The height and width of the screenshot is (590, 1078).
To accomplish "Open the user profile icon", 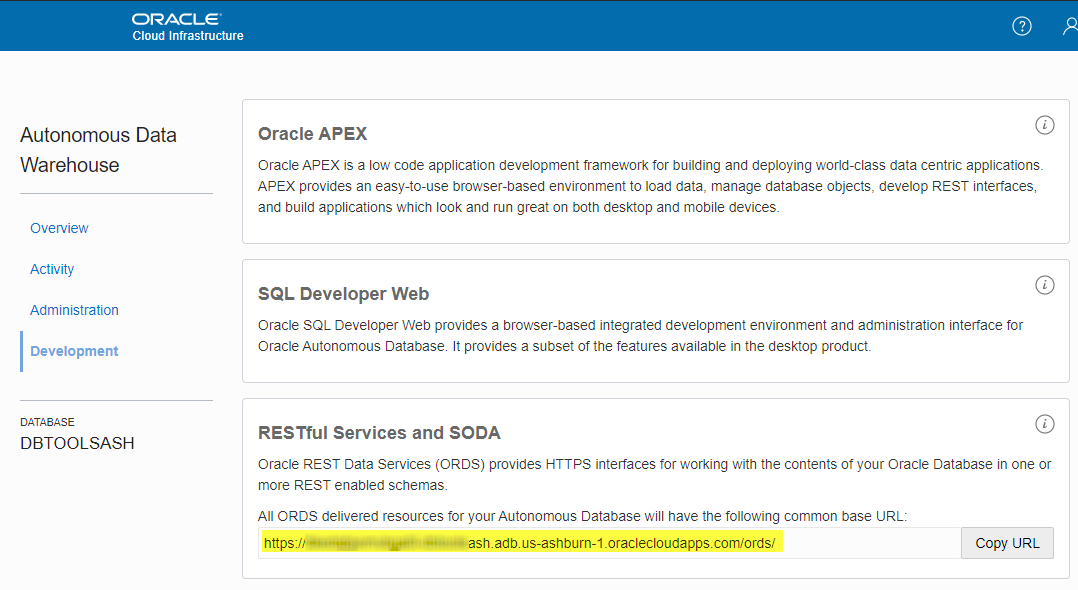I will pyautogui.click(x=1070, y=26).
